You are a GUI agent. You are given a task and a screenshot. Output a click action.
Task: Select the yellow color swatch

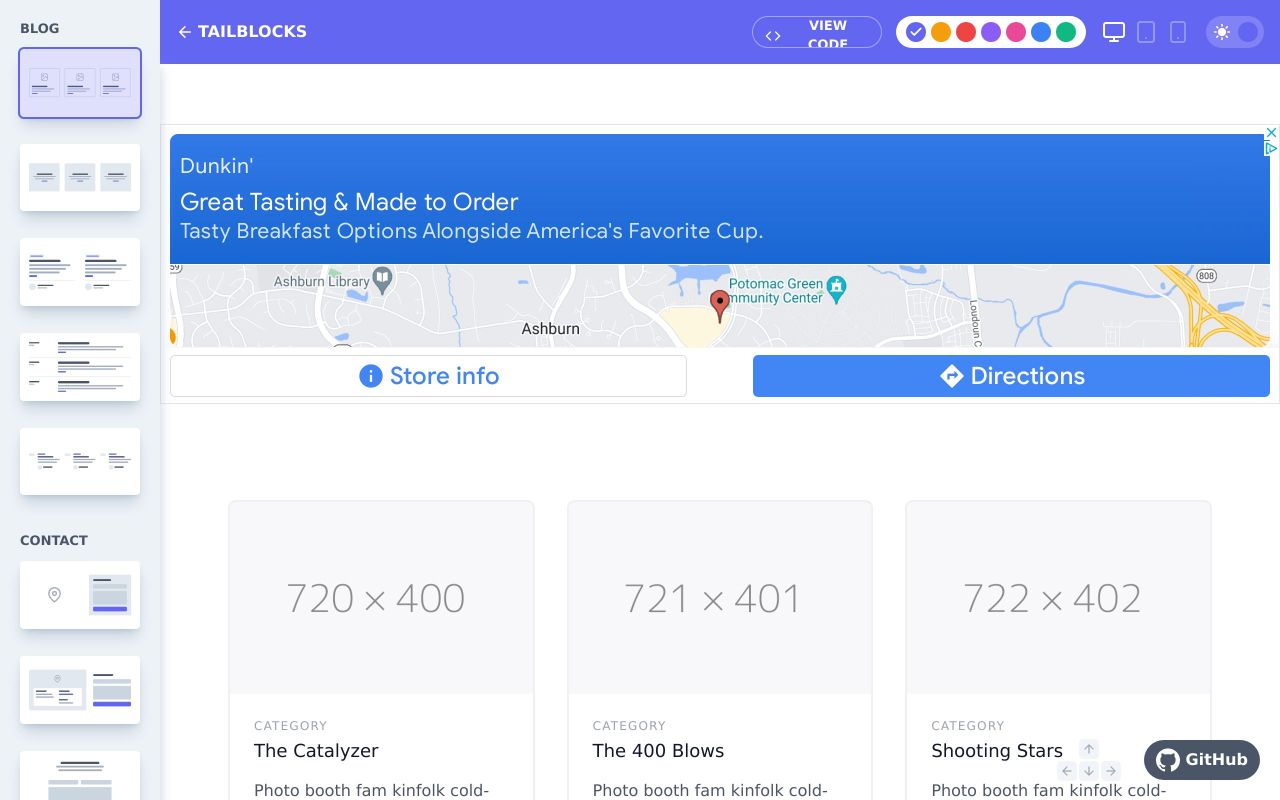(941, 32)
